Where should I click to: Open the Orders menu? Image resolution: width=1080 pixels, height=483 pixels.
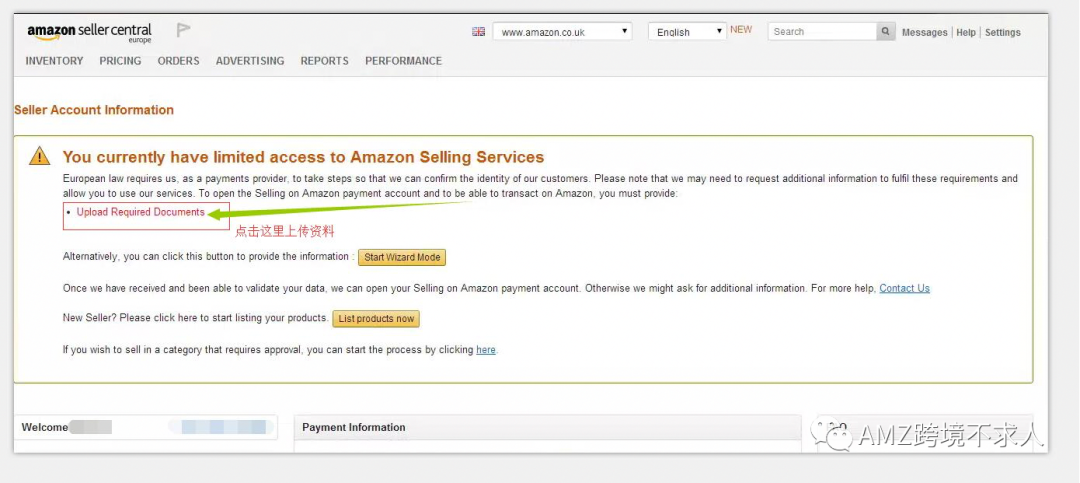[x=178, y=61]
